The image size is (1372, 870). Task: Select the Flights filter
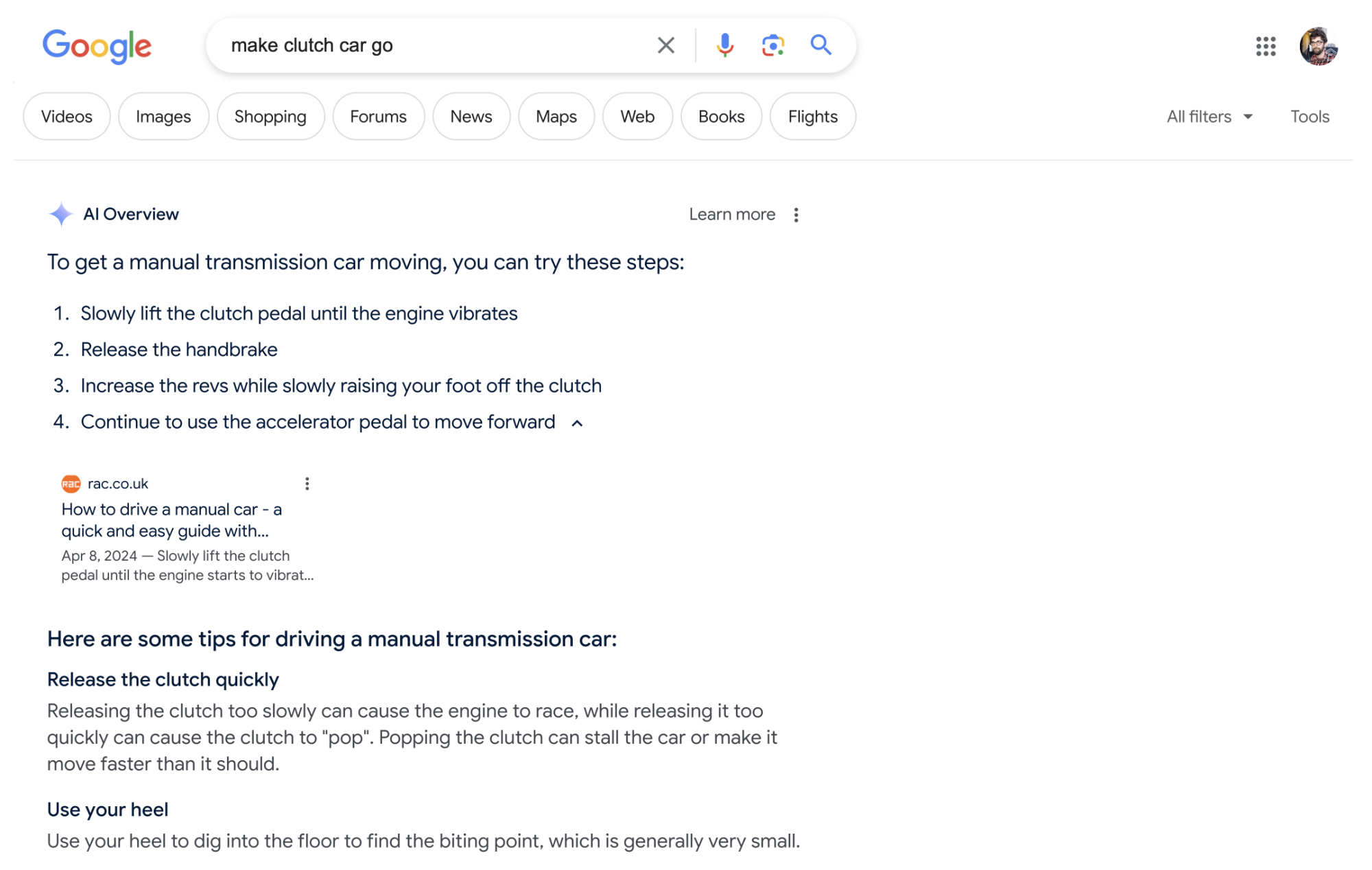click(812, 117)
